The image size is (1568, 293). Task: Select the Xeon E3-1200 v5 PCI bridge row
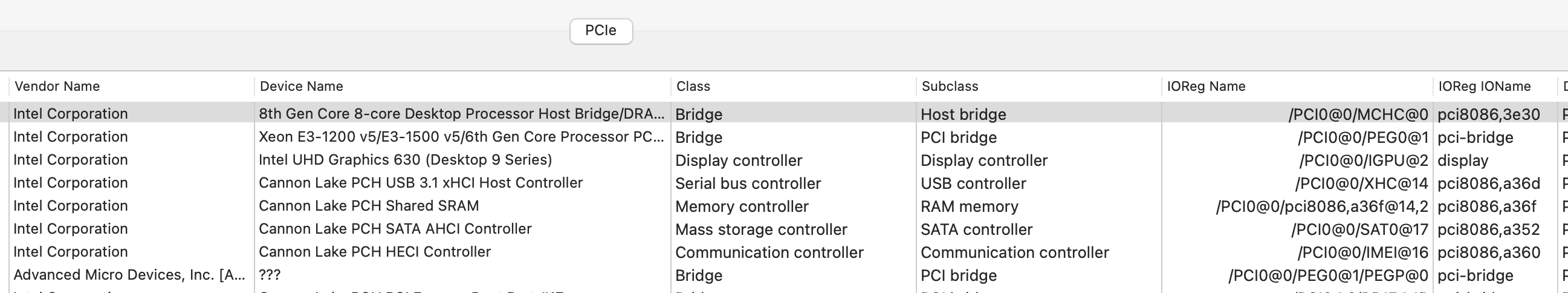[461, 137]
